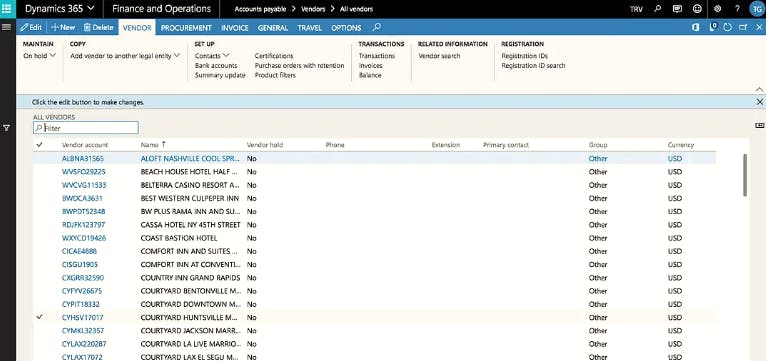The width and height of the screenshot is (766, 361).
Task: Refresh the vendor list page
Action: (727, 27)
